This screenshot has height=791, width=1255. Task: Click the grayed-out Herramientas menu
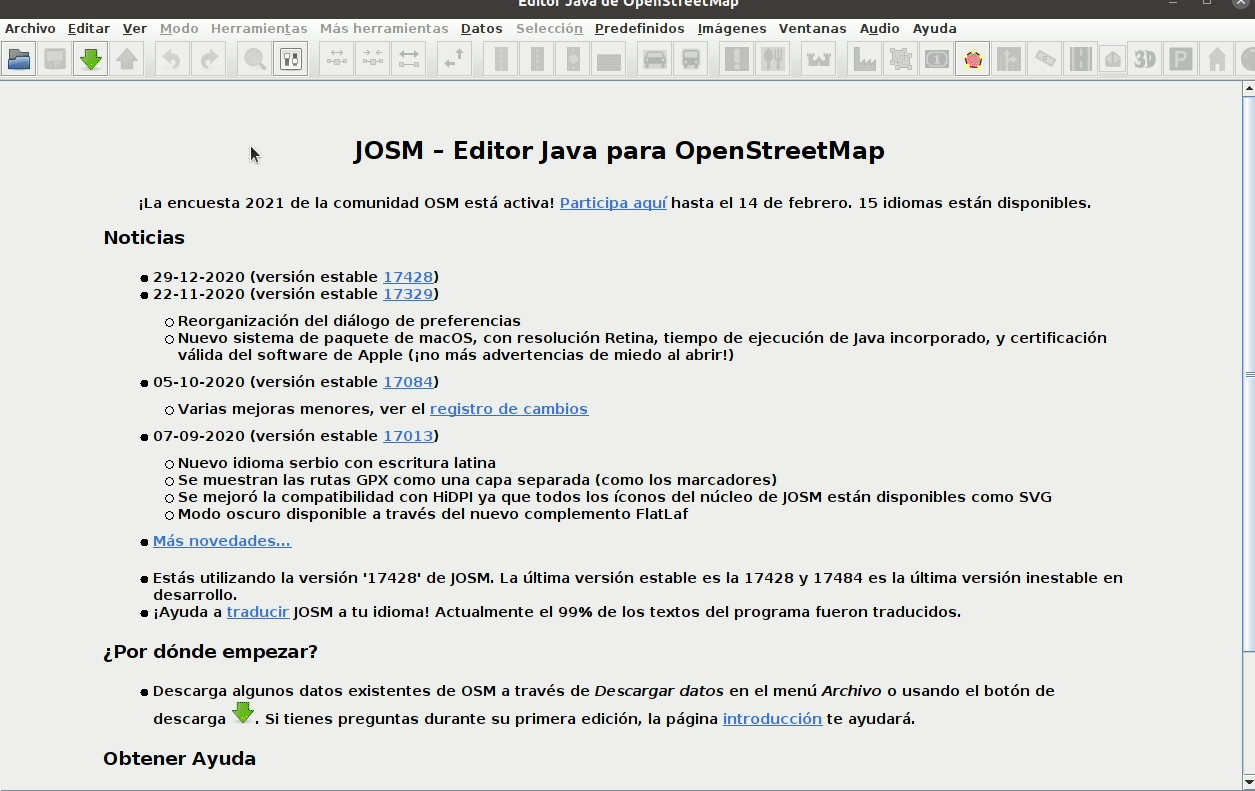259,28
